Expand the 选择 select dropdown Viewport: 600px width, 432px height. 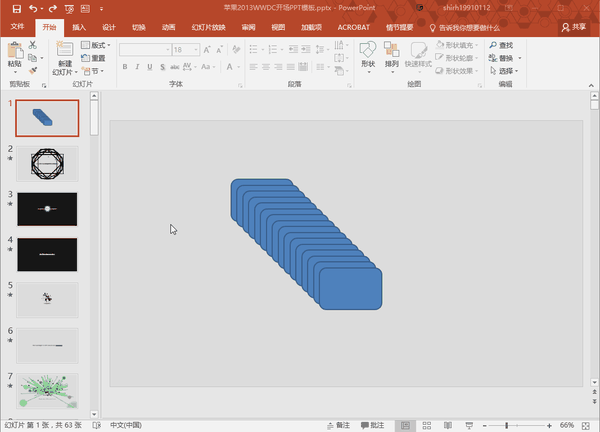505,71
